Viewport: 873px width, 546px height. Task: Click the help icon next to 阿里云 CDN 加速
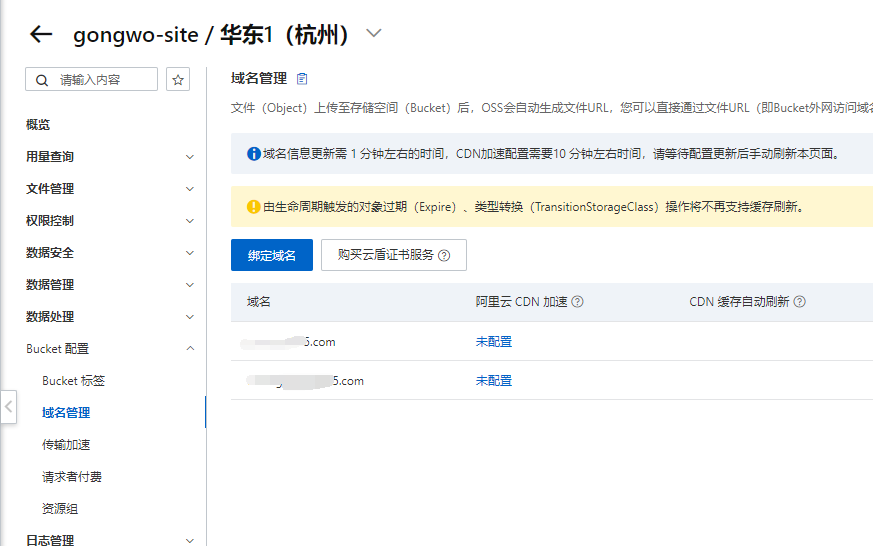tap(577, 302)
